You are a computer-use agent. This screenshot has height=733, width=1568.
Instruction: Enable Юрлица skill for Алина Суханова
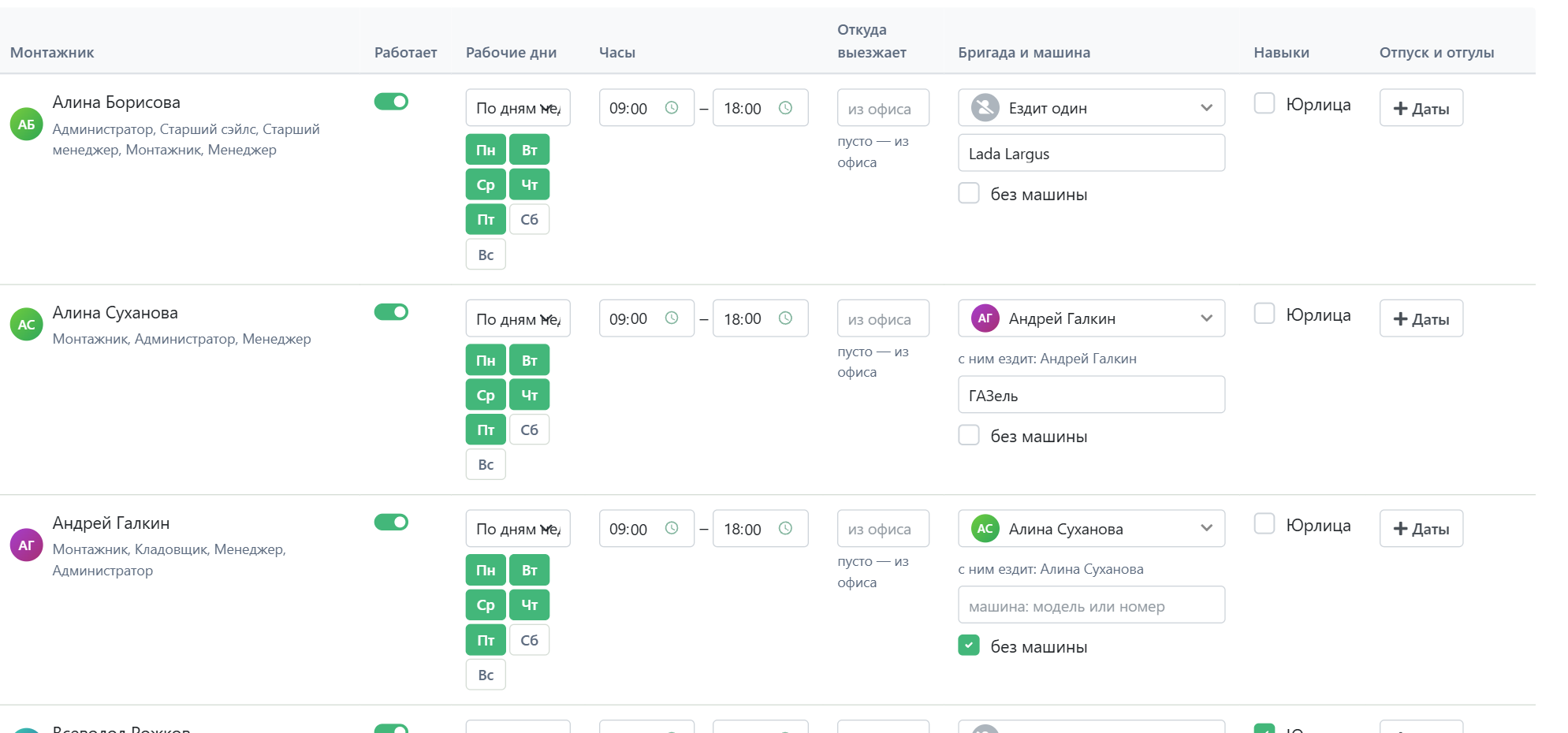click(1264, 314)
